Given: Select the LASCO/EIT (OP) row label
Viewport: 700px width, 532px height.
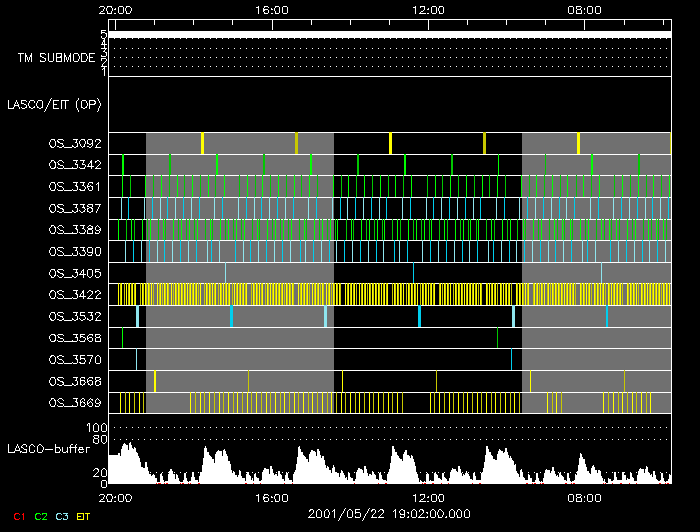Looking at the screenshot, I should coord(57,104).
